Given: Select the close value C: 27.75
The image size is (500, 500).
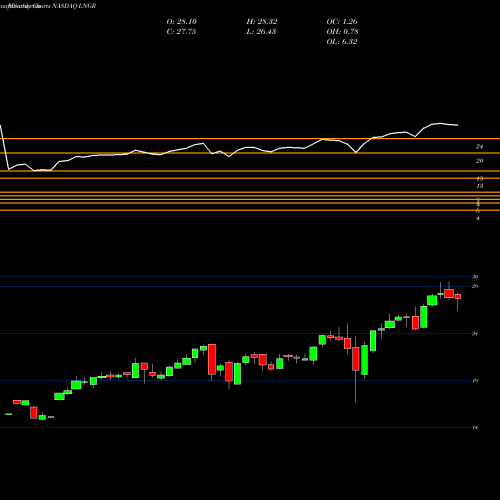Looking at the screenshot, I should (181, 32).
